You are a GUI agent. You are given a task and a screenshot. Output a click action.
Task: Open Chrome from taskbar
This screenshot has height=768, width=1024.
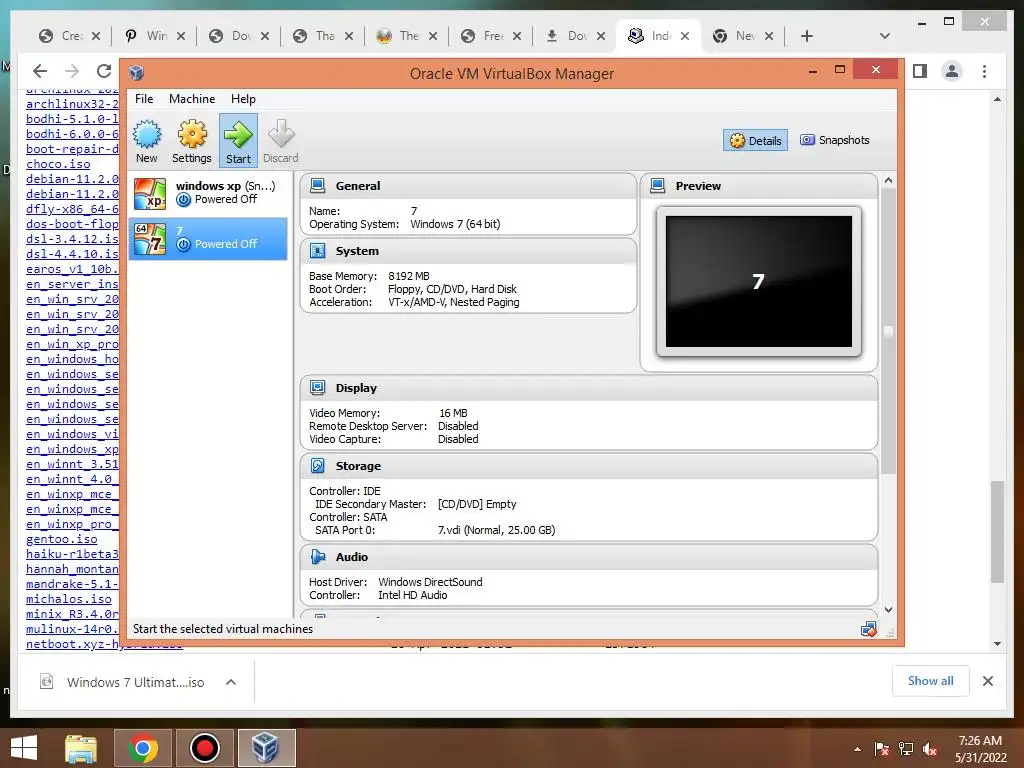[143, 748]
